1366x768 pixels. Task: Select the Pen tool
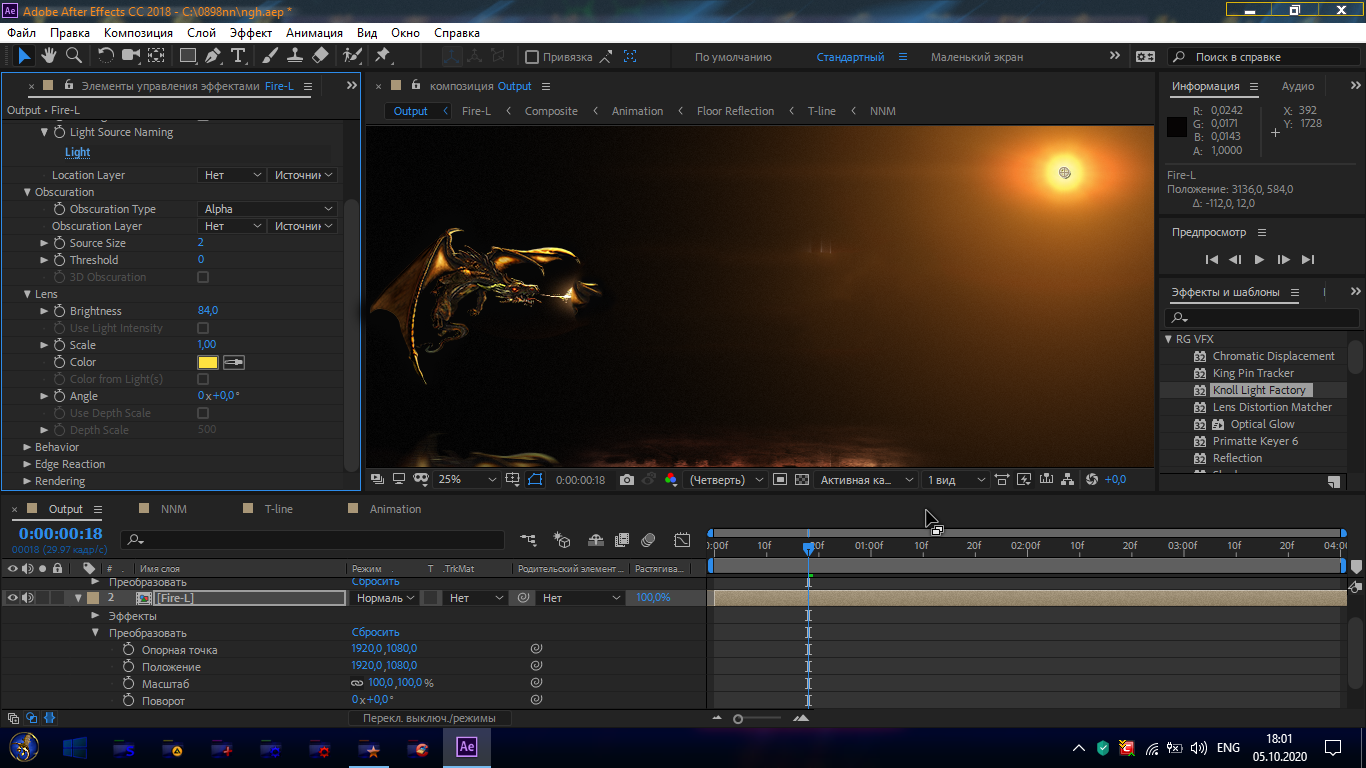(212, 56)
